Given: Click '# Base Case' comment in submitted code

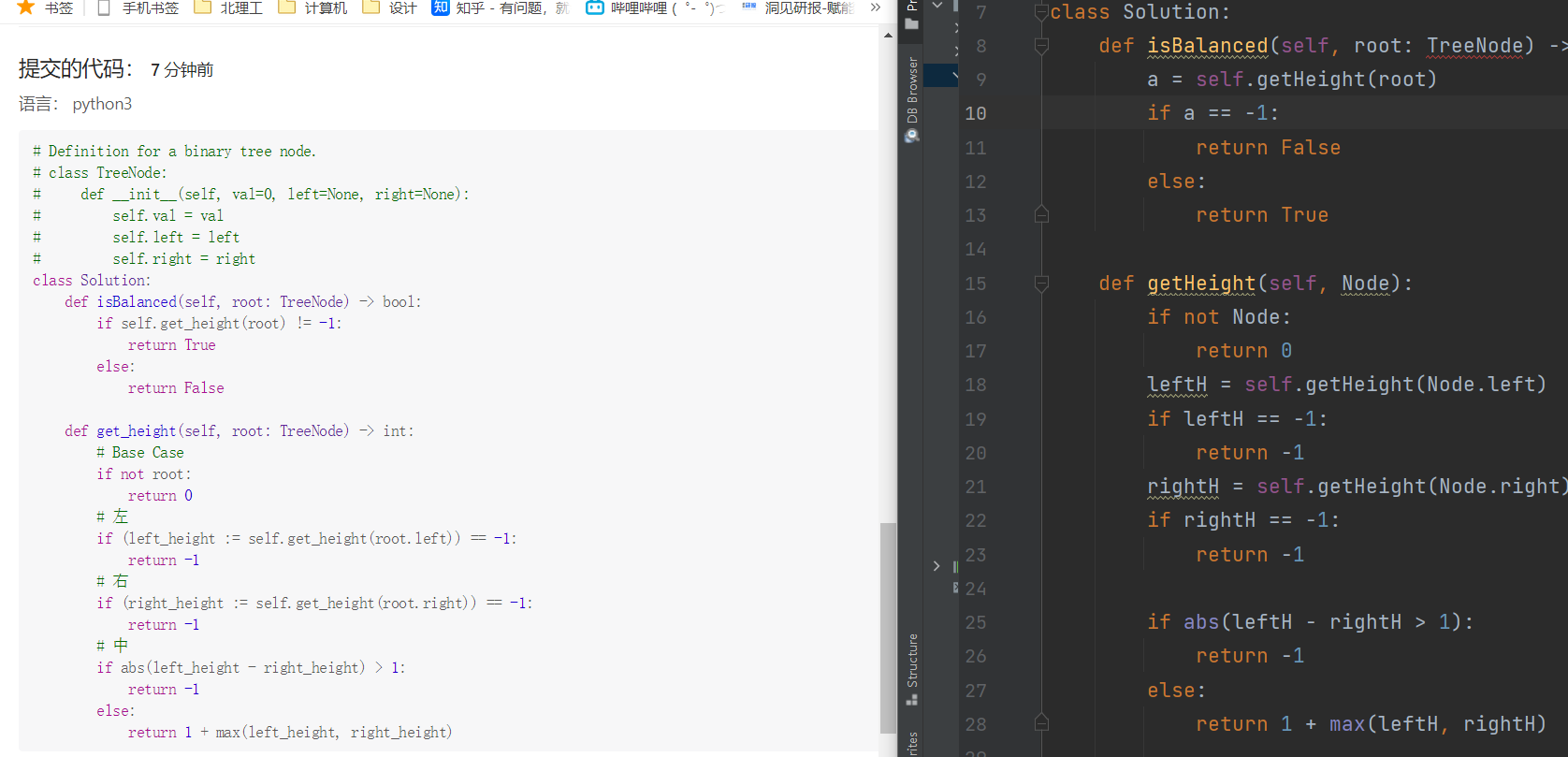Looking at the screenshot, I should [x=140, y=453].
